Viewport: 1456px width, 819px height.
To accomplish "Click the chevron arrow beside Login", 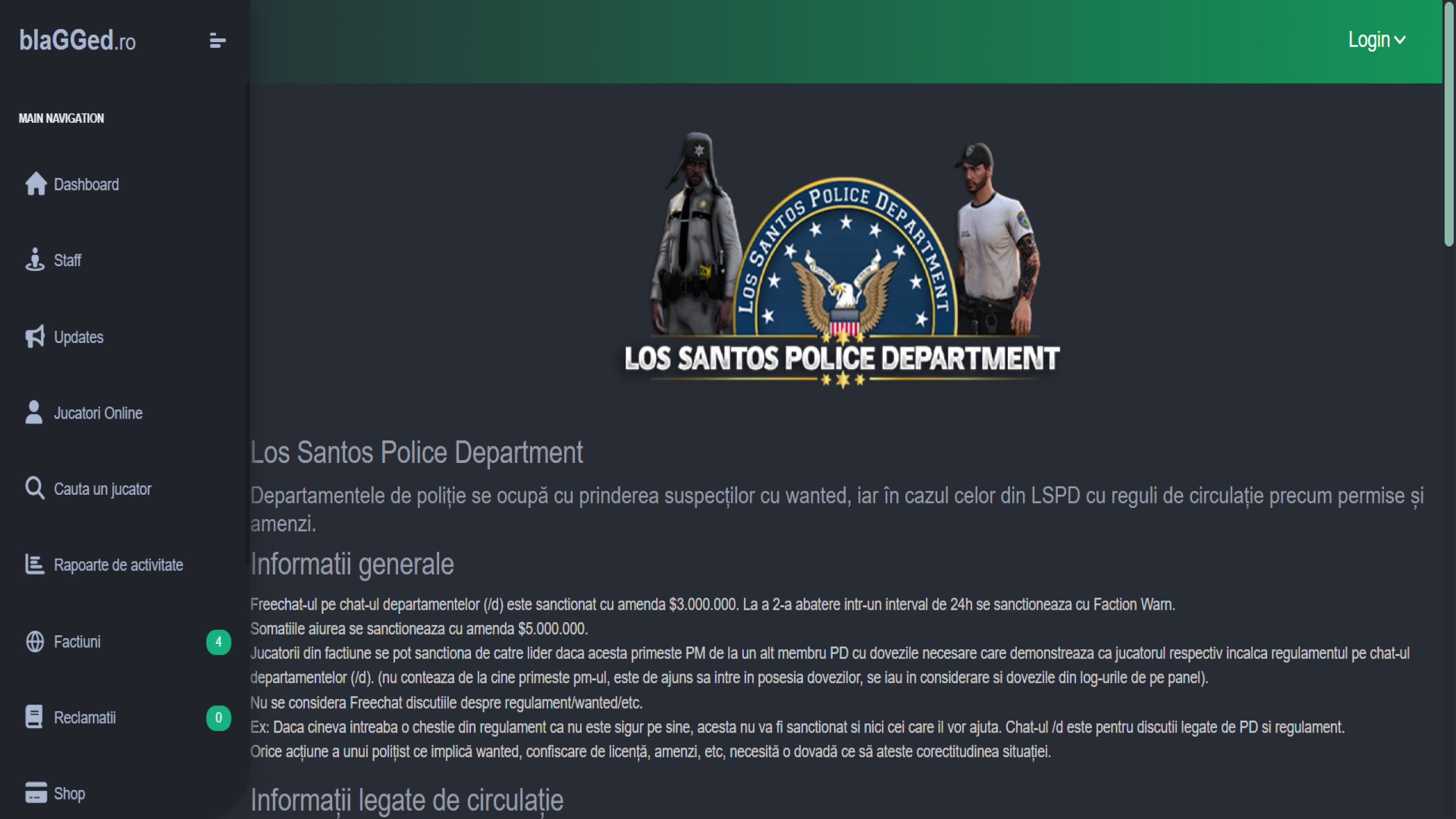I will [1400, 40].
